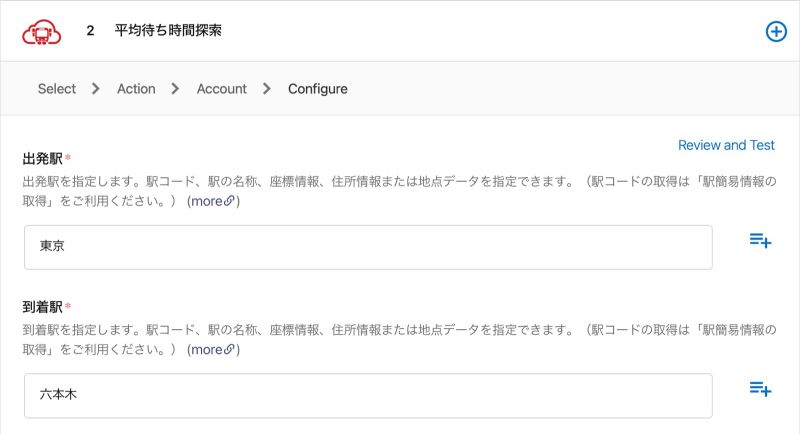Click the step title 平均待ち時間探索
This screenshot has height=434, width=800.
(168, 31)
